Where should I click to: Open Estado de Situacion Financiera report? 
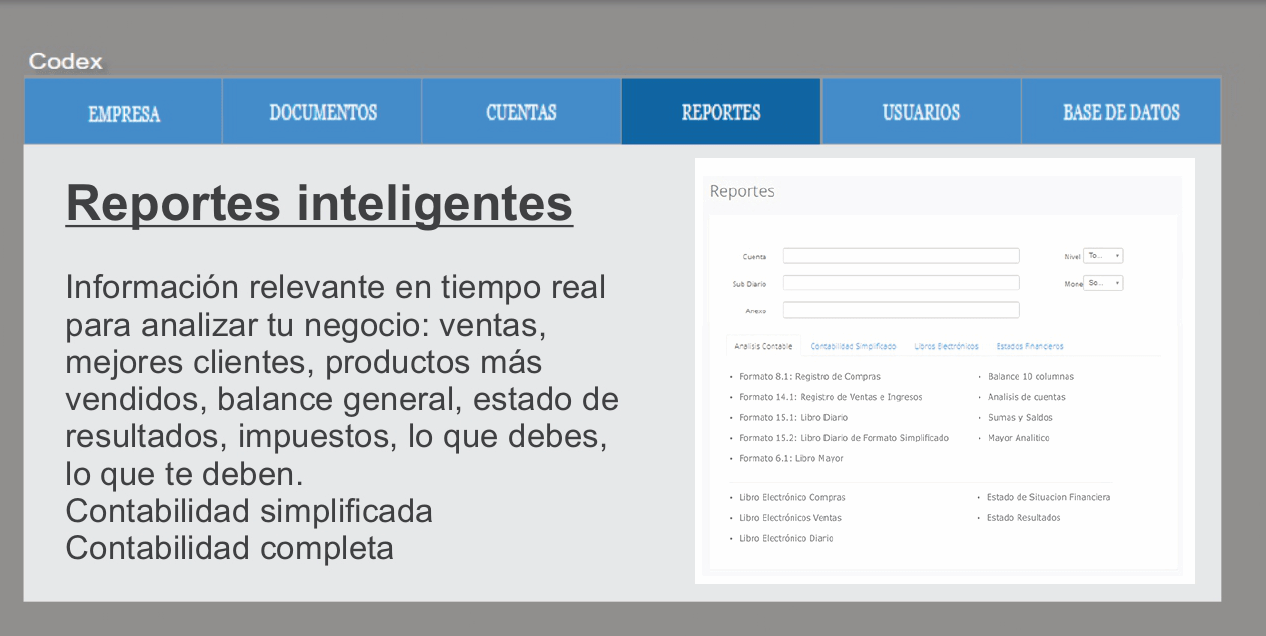(x=1048, y=497)
